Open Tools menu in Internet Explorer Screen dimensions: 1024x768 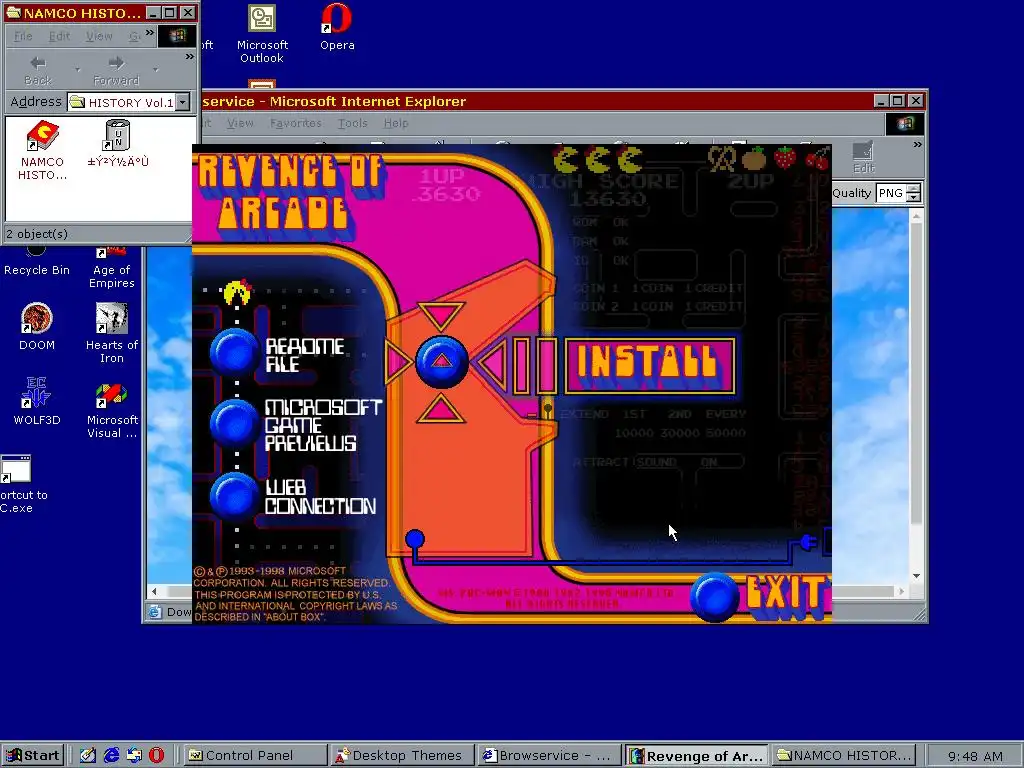point(352,123)
